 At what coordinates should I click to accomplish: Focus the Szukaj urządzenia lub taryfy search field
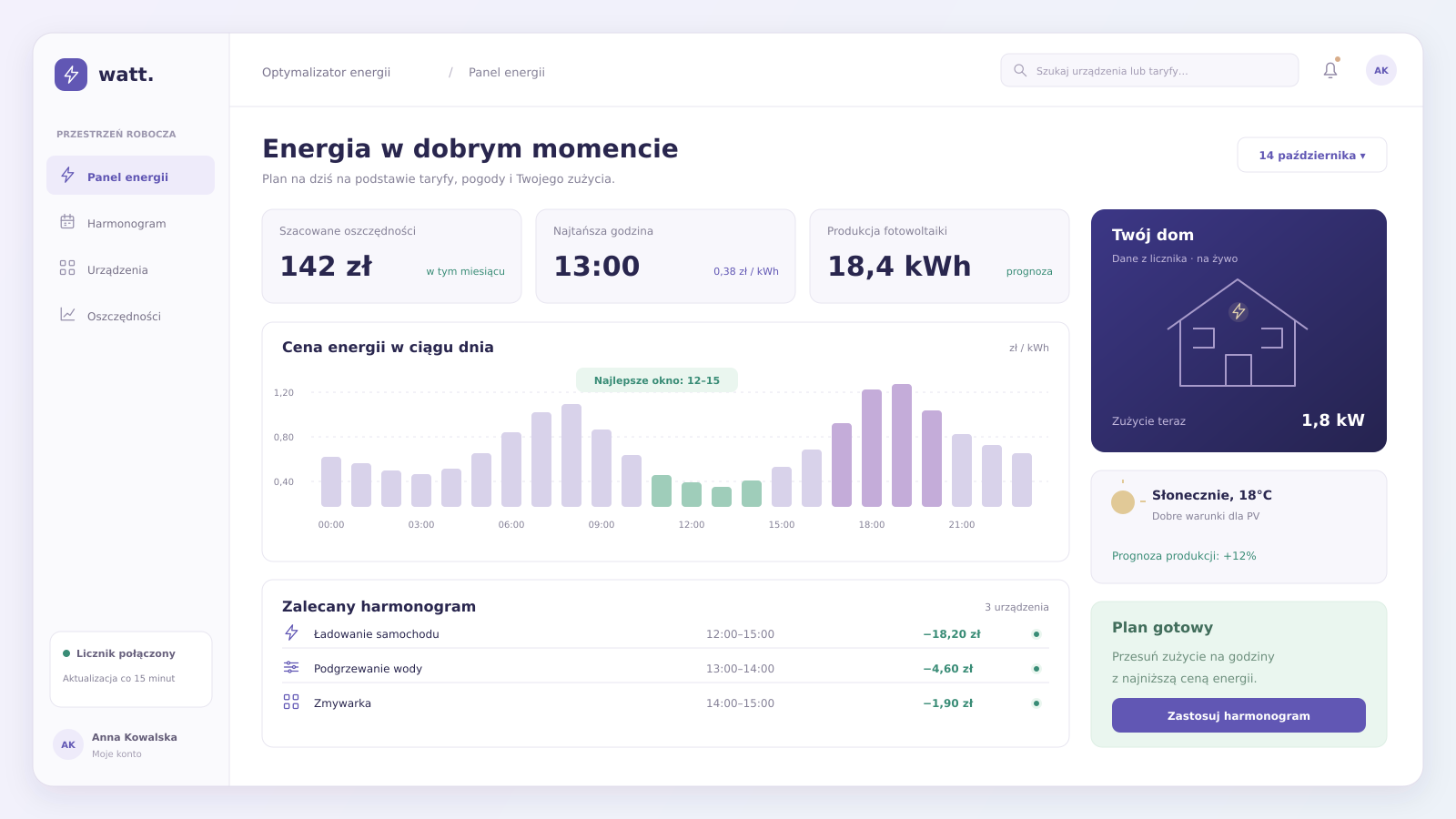pyautogui.click(x=1149, y=70)
